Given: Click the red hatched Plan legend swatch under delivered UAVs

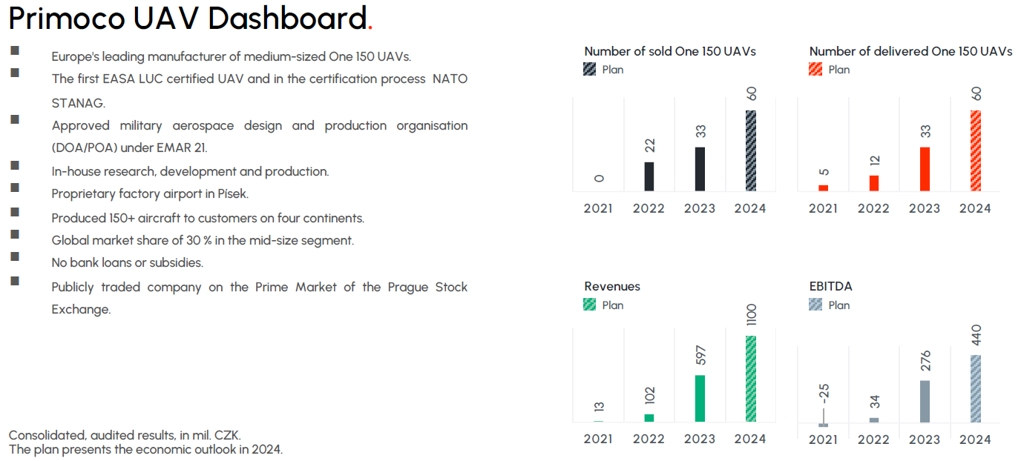Looking at the screenshot, I should [816, 70].
